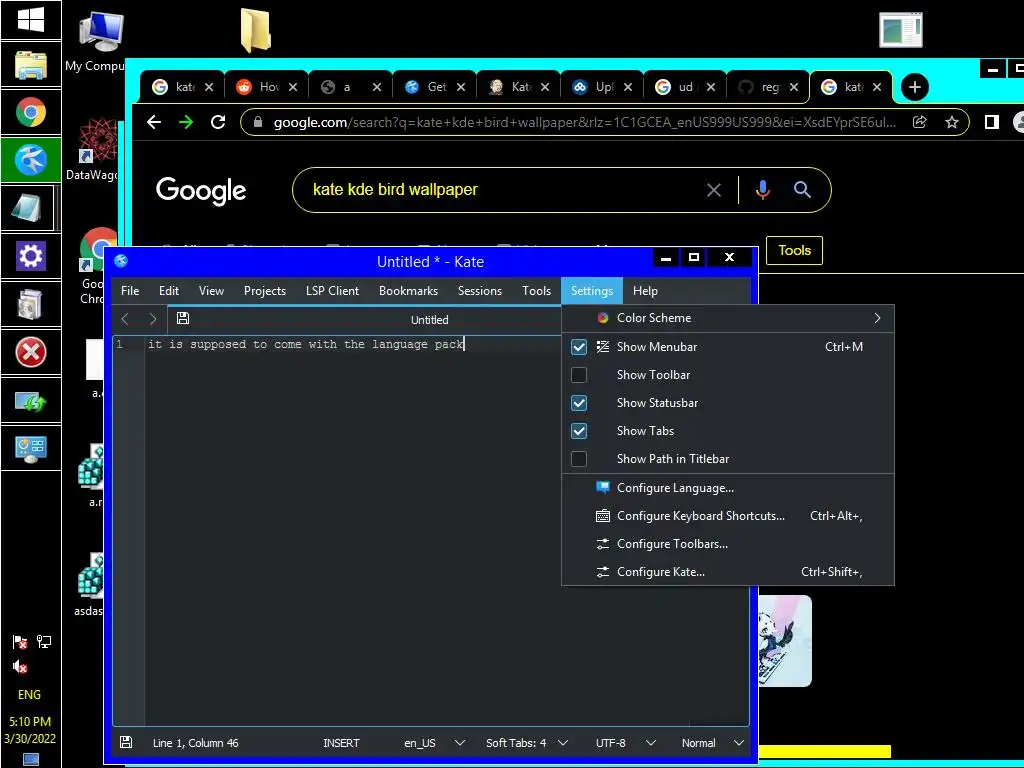Click Configure Kate... menu entry
Viewport: 1024px width, 768px height.
[x=728, y=572]
